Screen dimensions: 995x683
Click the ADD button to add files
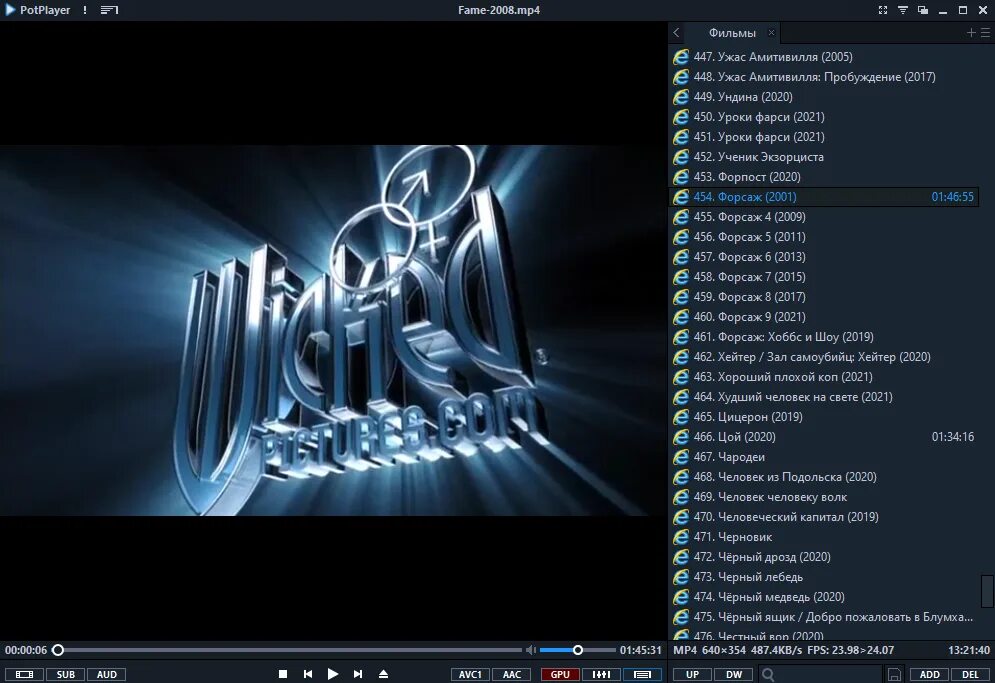[930, 674]
